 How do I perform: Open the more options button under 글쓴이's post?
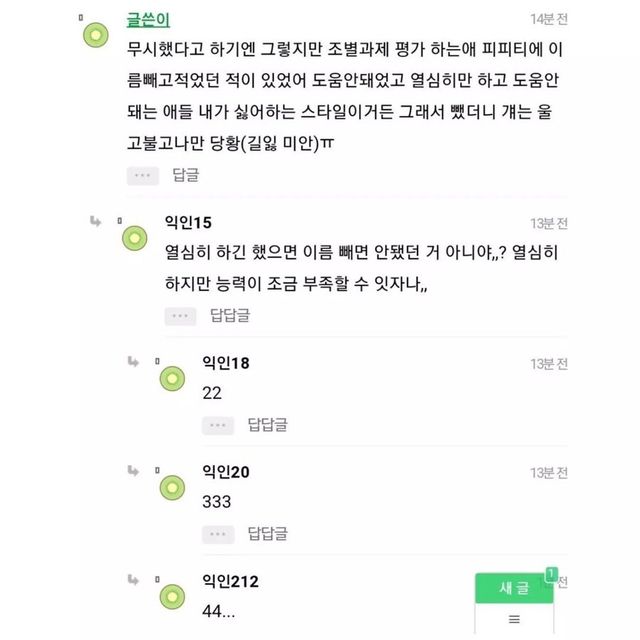(x=143, y=175)
